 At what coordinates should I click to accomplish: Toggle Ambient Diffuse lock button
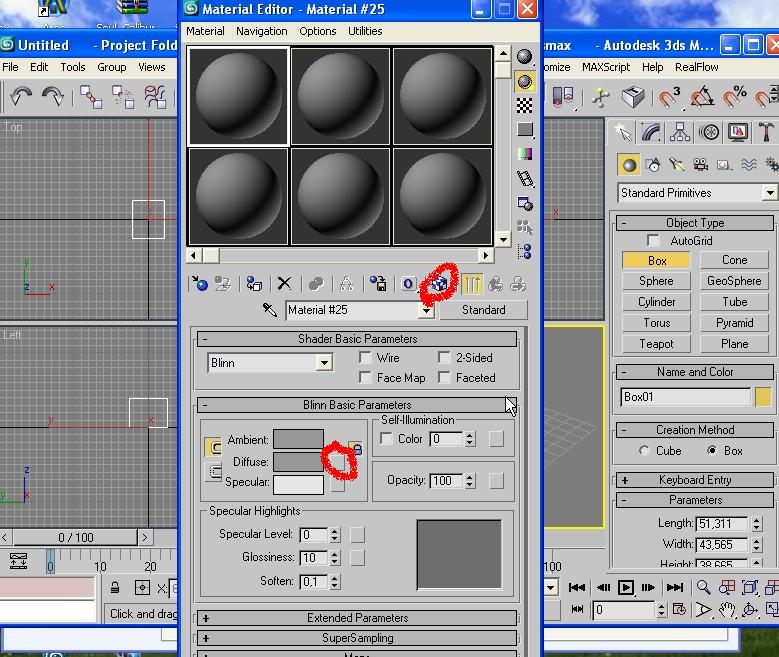(x=356, y=449)
